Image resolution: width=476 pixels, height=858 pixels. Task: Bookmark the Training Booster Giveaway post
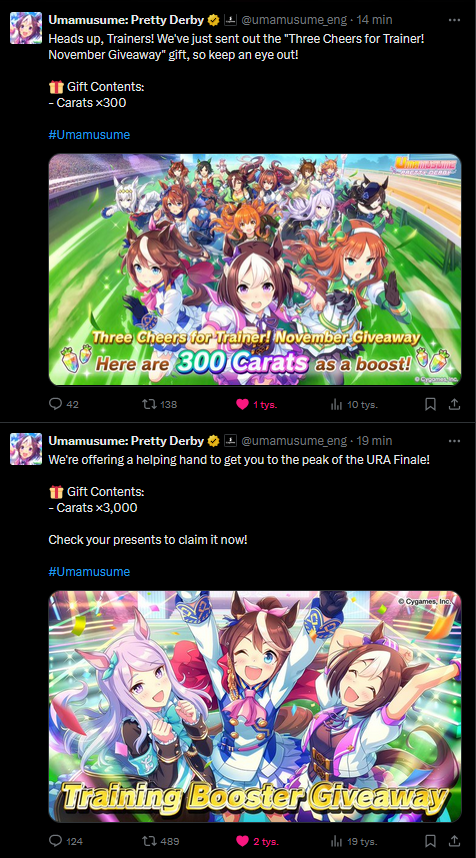pyautogui.click(x=431, y=841)
